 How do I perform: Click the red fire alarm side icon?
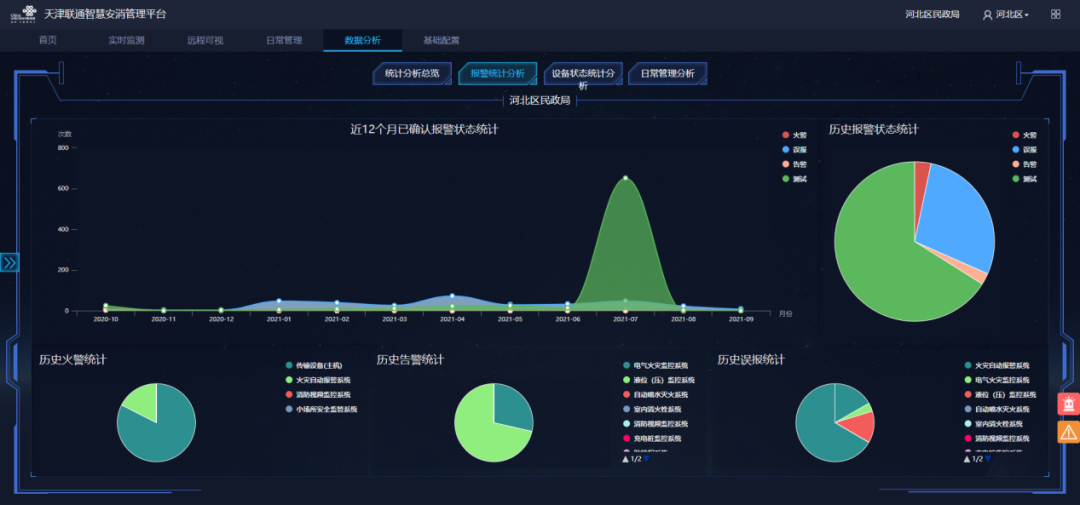1068,404
